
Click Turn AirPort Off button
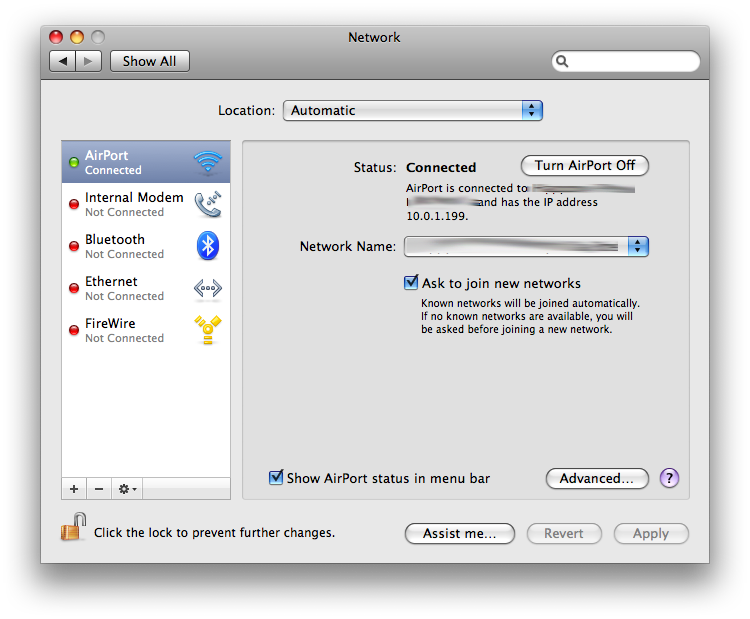point(585,166)
